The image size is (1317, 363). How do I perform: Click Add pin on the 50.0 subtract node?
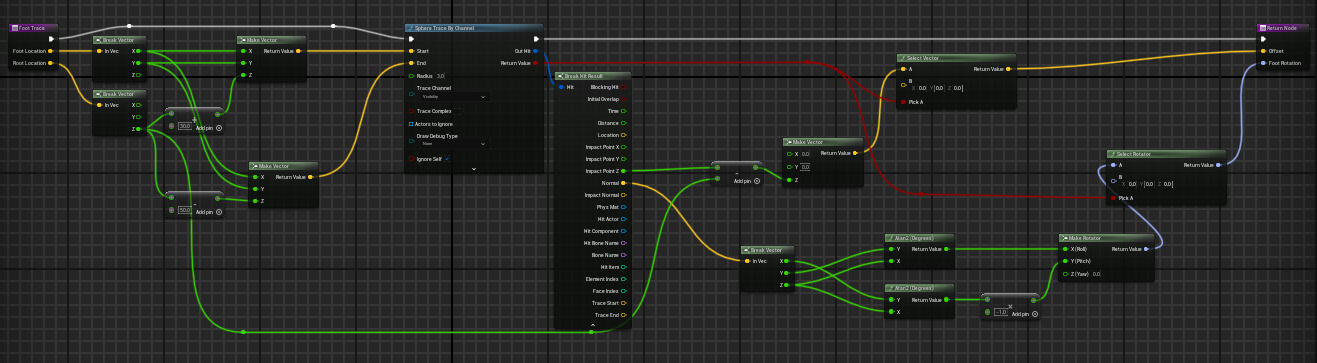pyautogui.click(x=208, y=212)
